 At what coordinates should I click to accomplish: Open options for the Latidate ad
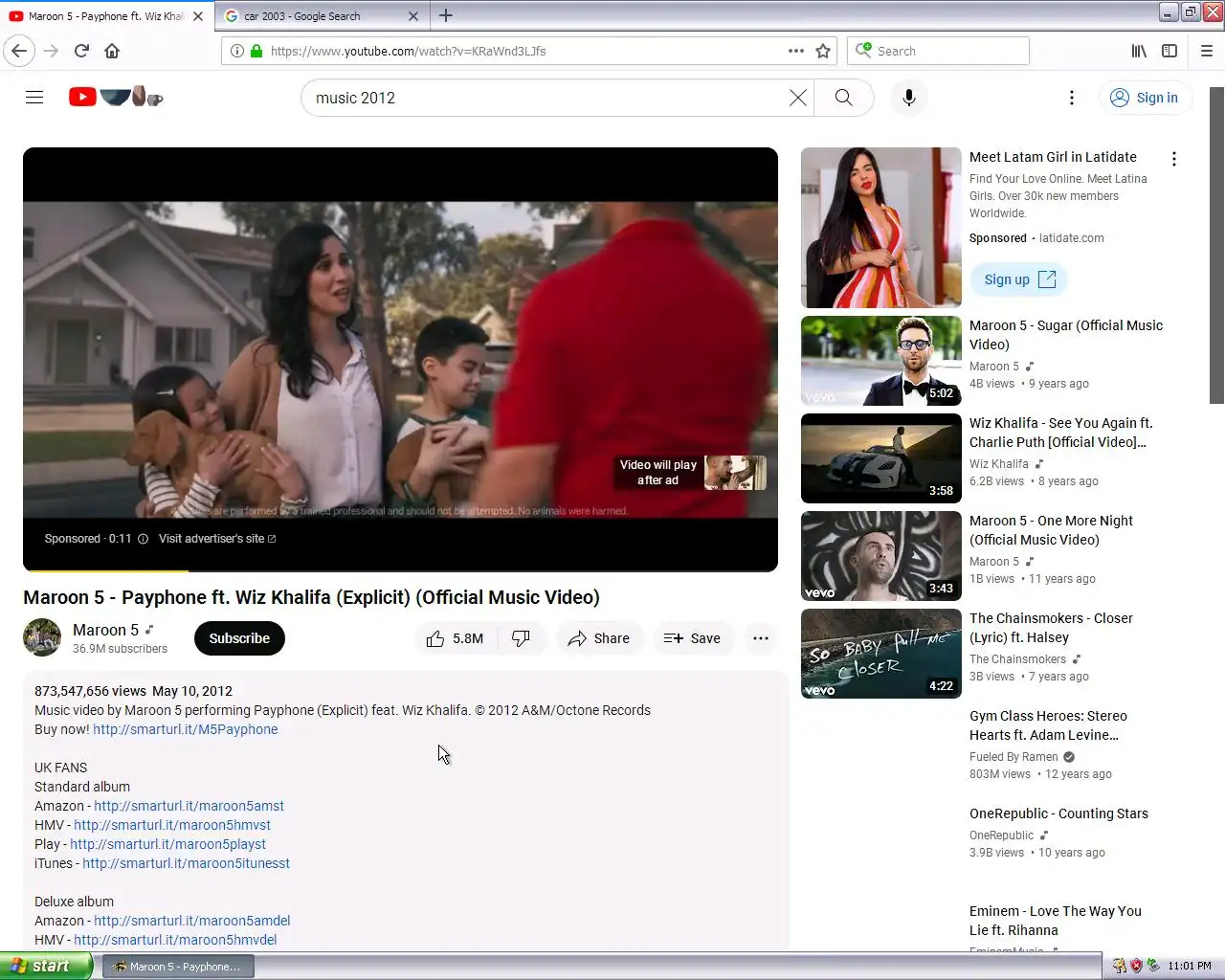[1174, 159]
